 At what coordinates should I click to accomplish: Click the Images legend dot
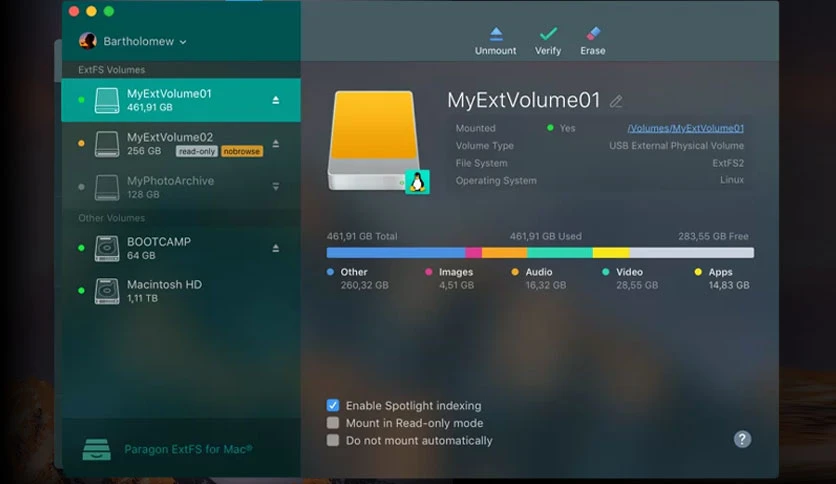tap(429, 272)
